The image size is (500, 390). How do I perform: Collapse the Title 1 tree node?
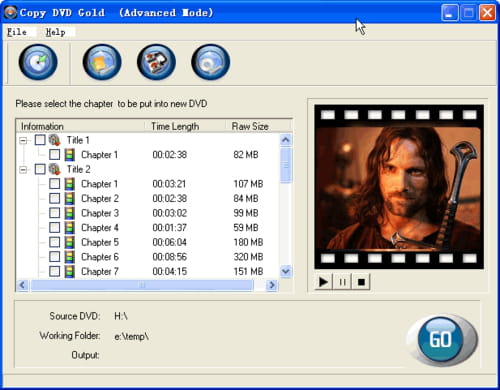[x=23, y=140]
